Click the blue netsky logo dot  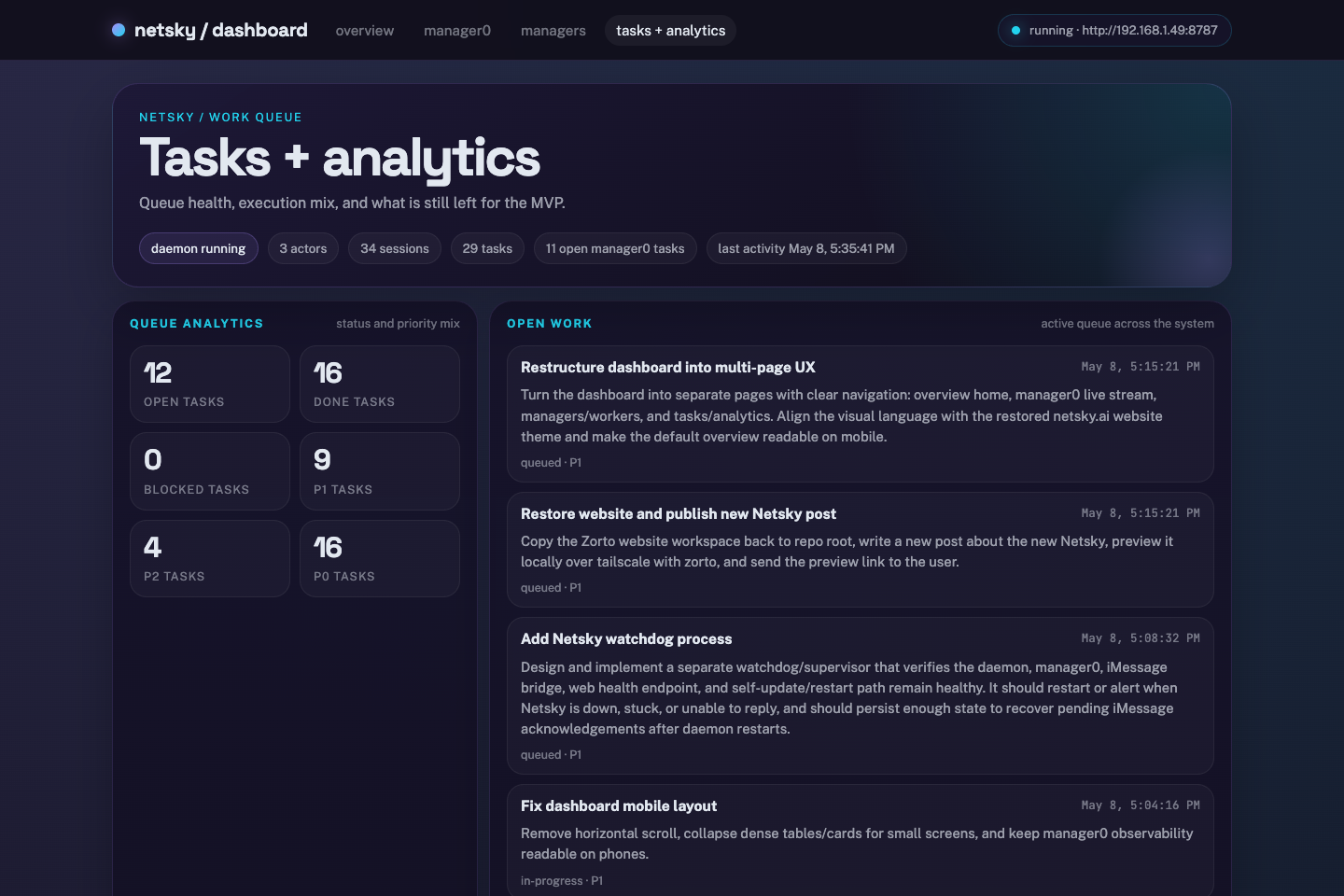(119, 30)
